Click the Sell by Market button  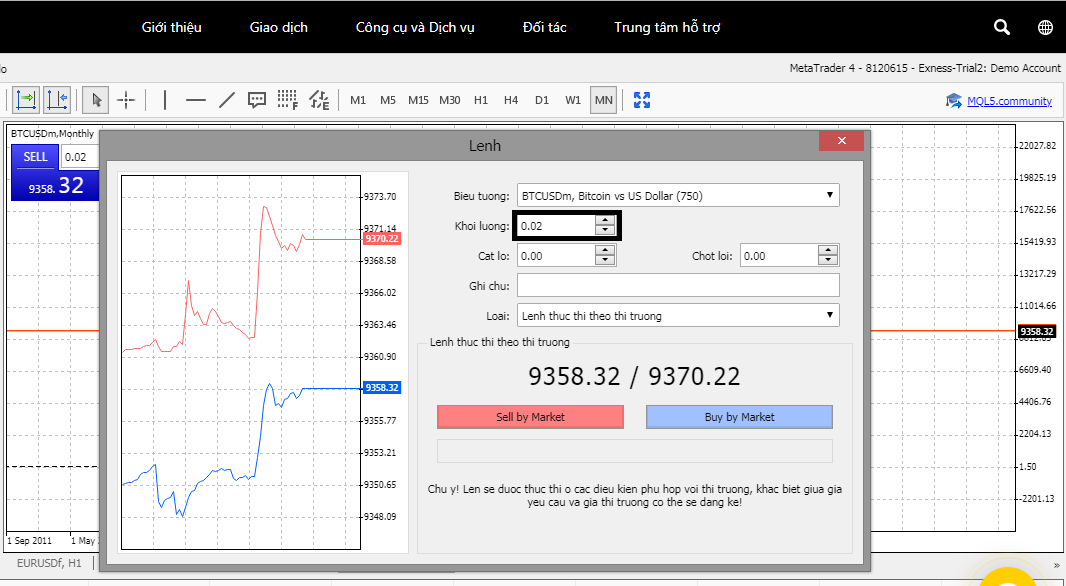coord(530,417)
